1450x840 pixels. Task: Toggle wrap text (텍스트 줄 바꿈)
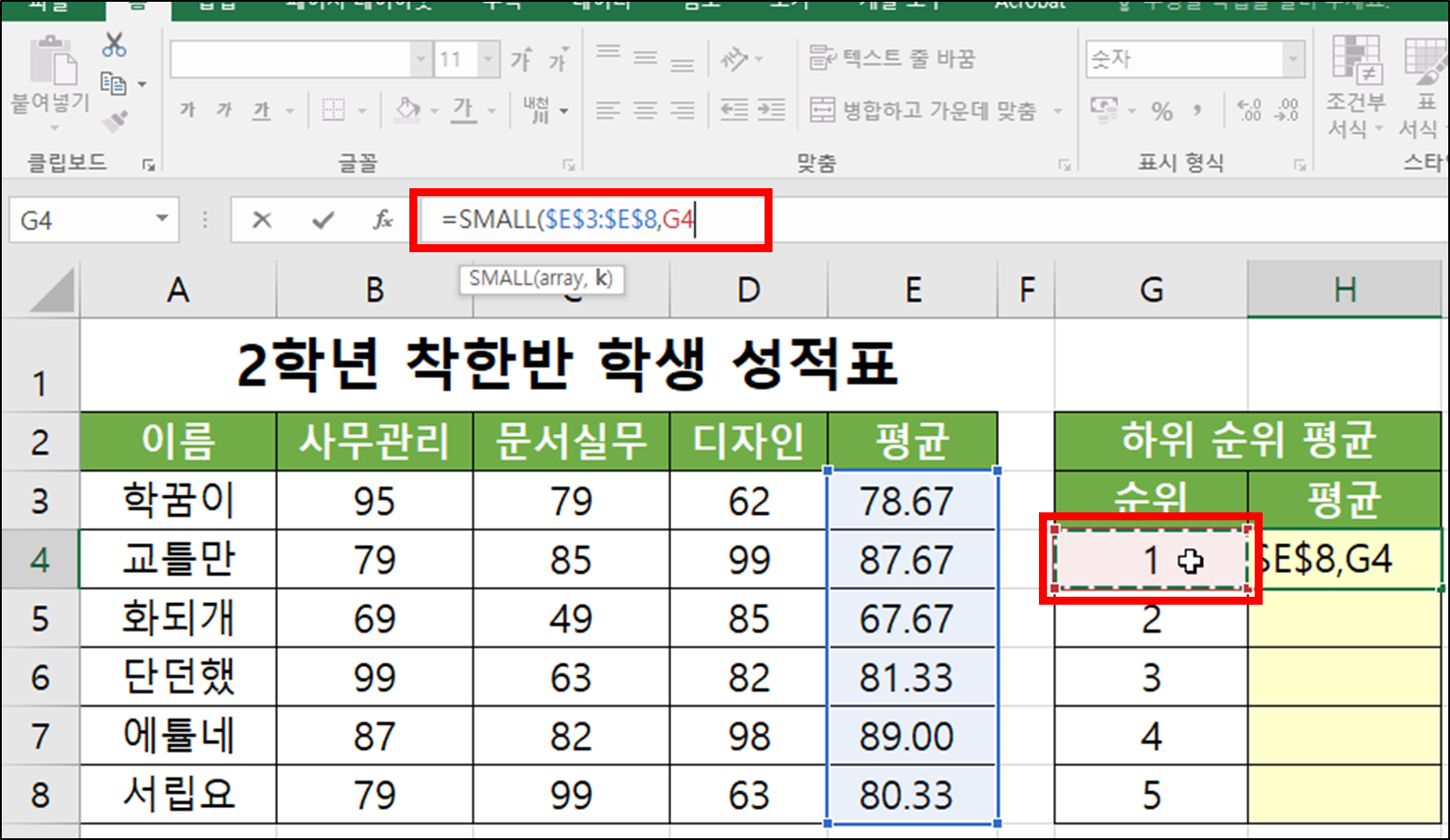892,59
